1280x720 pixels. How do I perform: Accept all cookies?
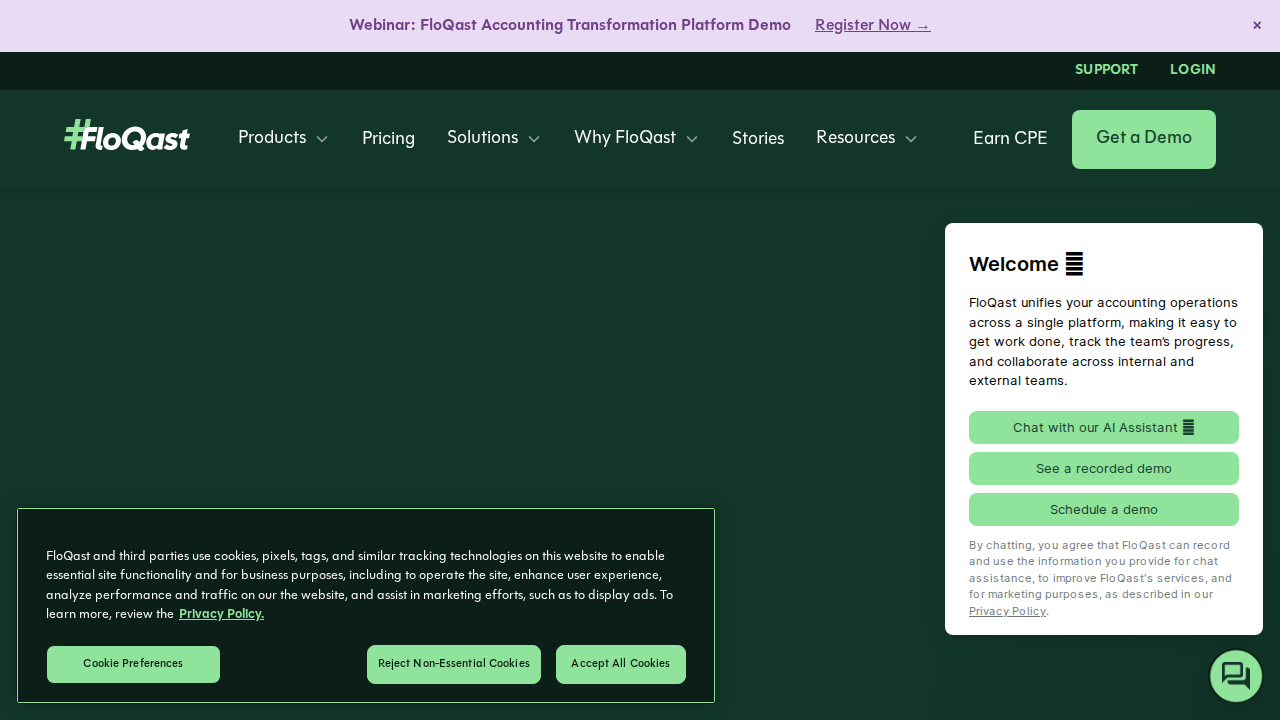pos(620,664)
